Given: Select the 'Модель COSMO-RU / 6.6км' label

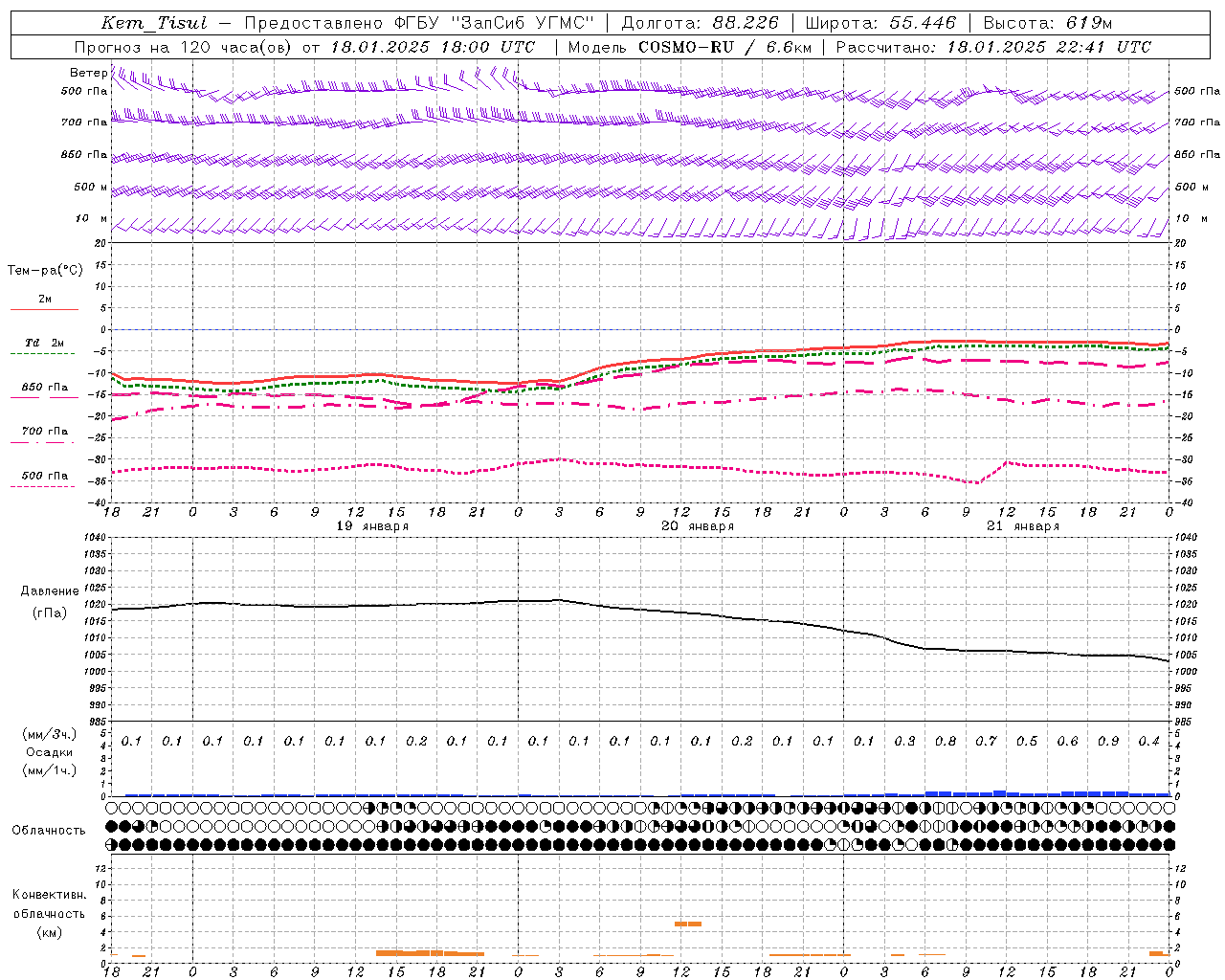Looking at the screenshot, I should pos(689,47).
